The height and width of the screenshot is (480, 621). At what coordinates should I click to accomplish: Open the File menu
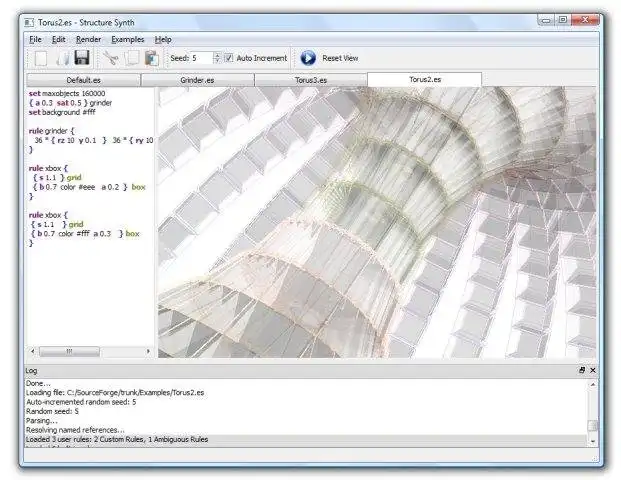pyautogui.click(x=35, y=39)
